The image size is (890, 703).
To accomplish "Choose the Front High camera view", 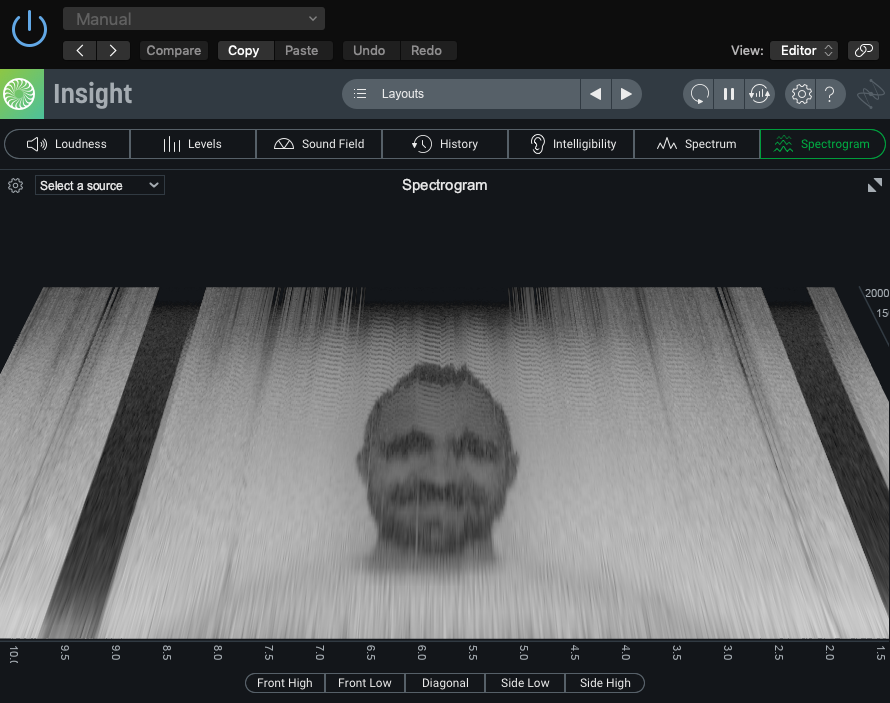I will [x=285, y=683].
